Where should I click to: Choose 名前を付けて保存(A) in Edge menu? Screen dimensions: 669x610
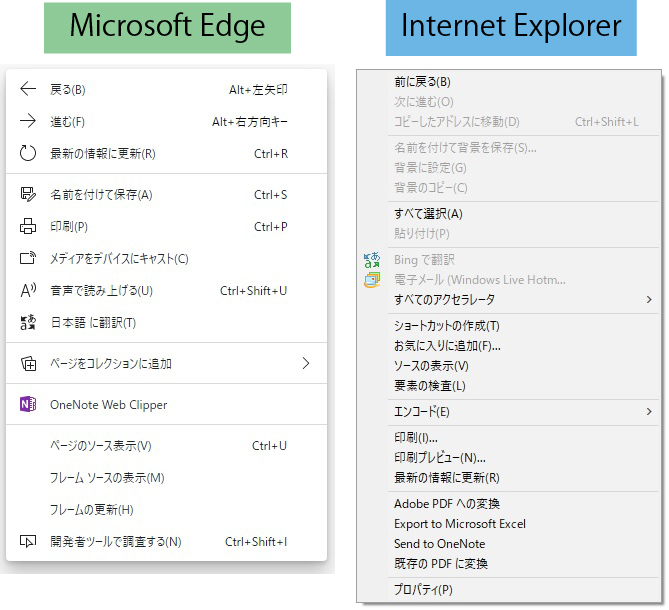click(x=166, y=195)
